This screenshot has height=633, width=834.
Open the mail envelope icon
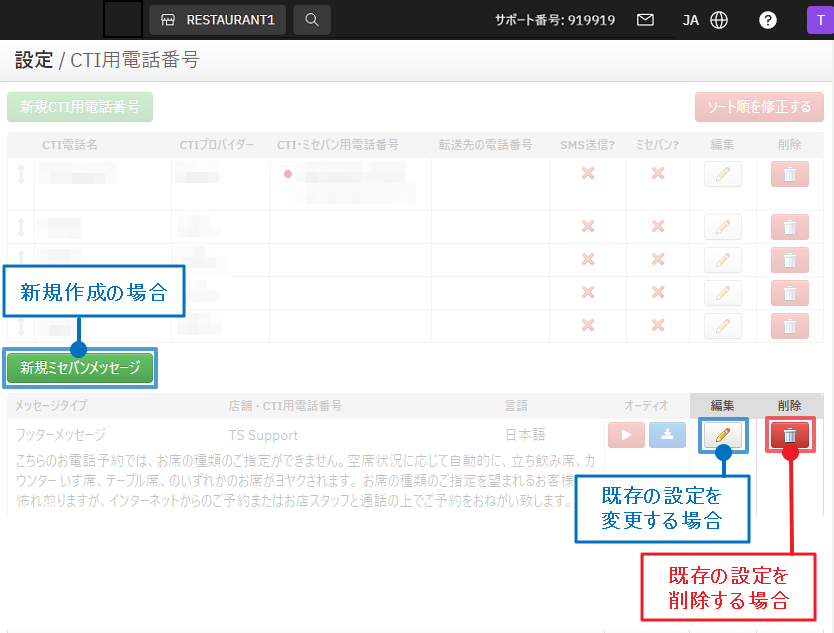pos(645,19)
